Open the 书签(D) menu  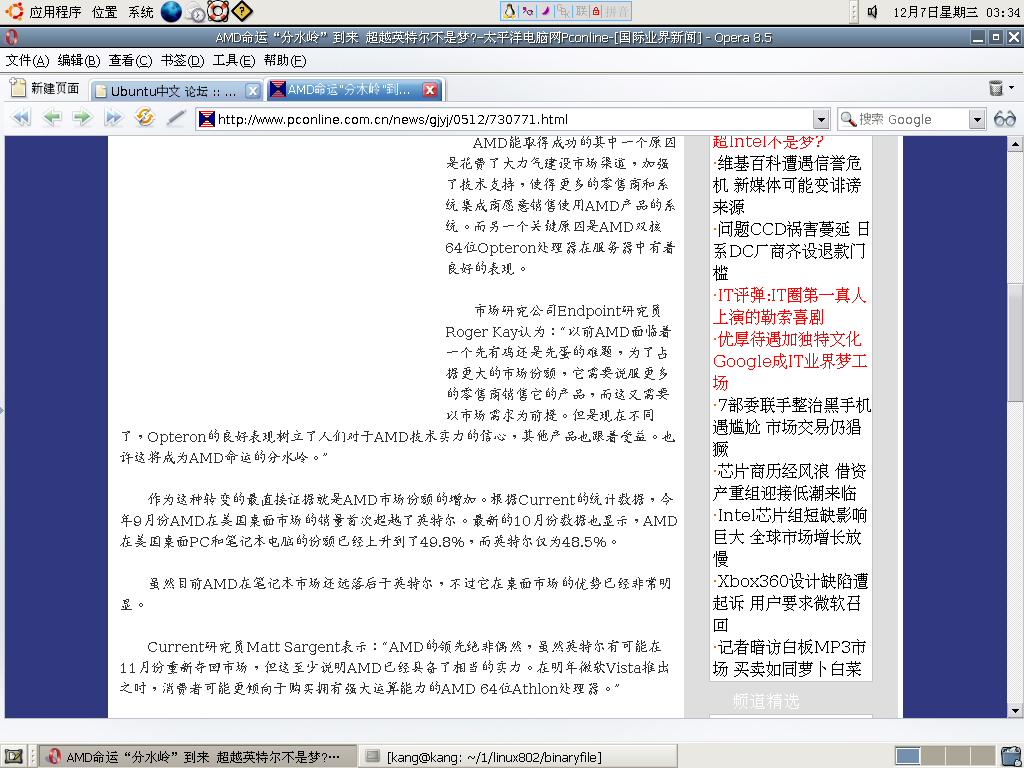coord(182,61)
